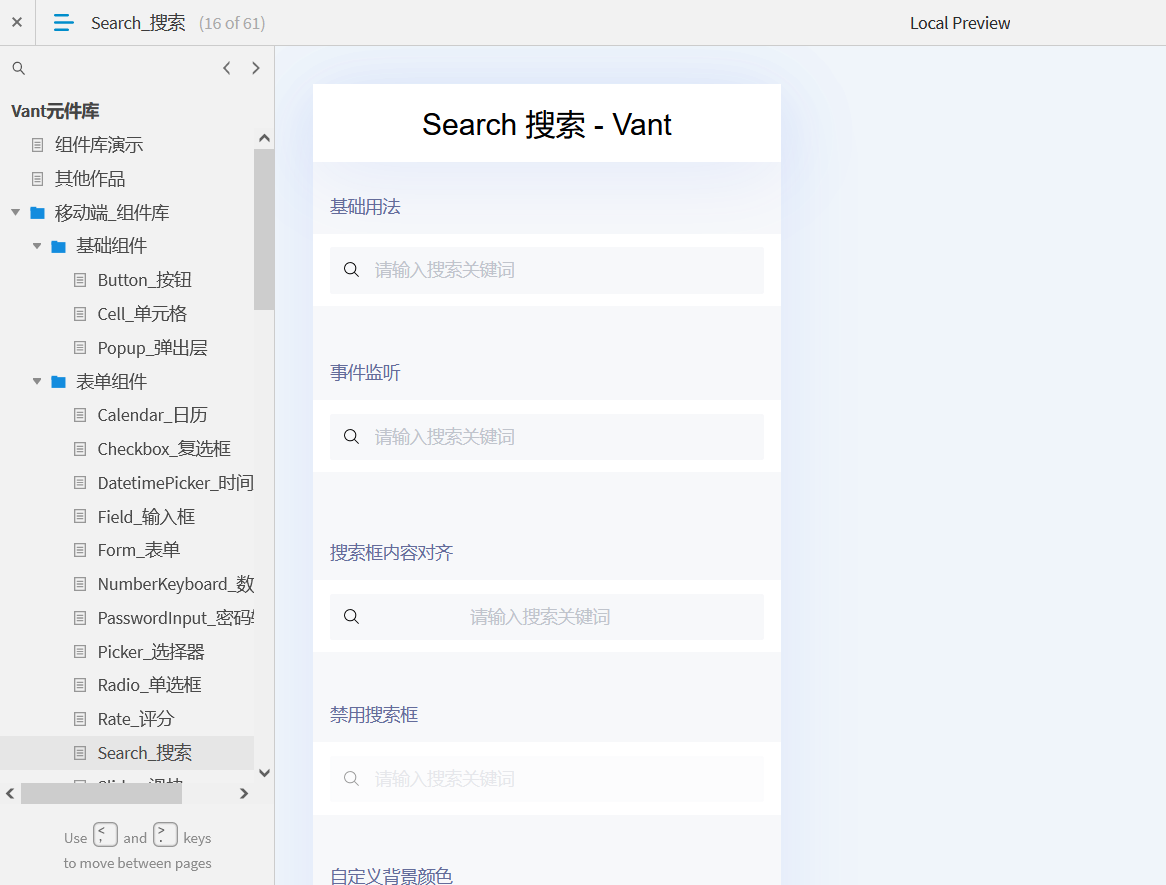1166x885 pixels.
Task: Open the Picker_选择器 page
Action: point(151,652)
